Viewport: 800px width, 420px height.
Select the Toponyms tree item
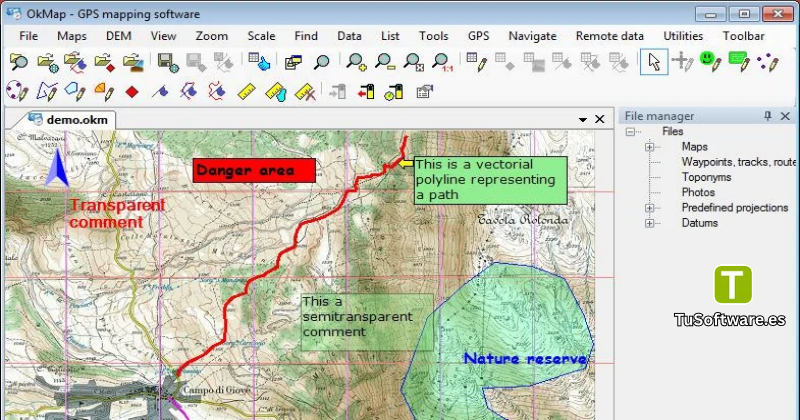tap(706, 177)
